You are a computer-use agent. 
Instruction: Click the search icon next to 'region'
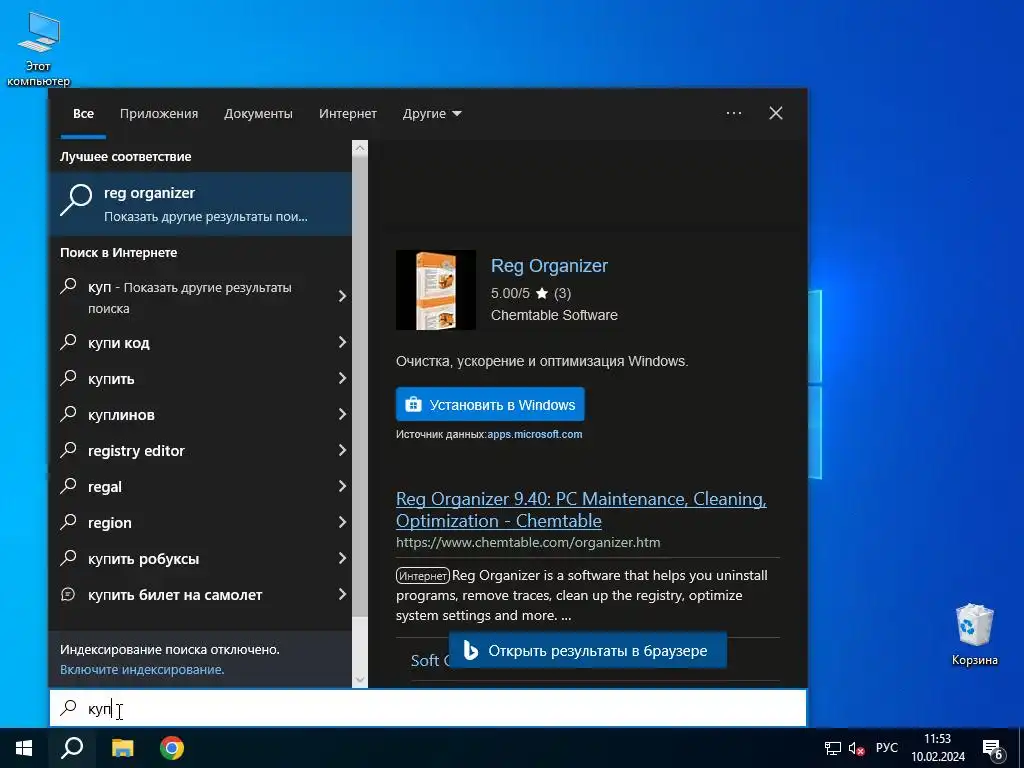68,521
